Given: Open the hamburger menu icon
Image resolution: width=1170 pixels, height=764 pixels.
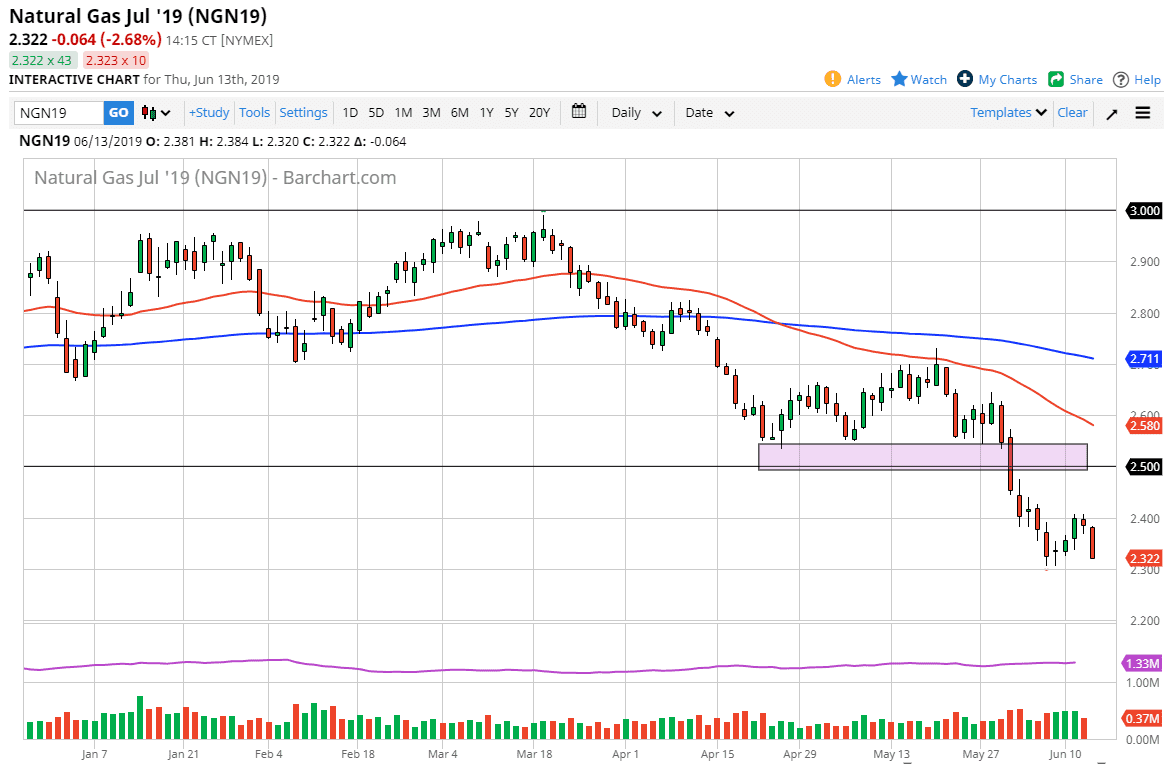Looking at the screenshot, I should (1143, 113).
